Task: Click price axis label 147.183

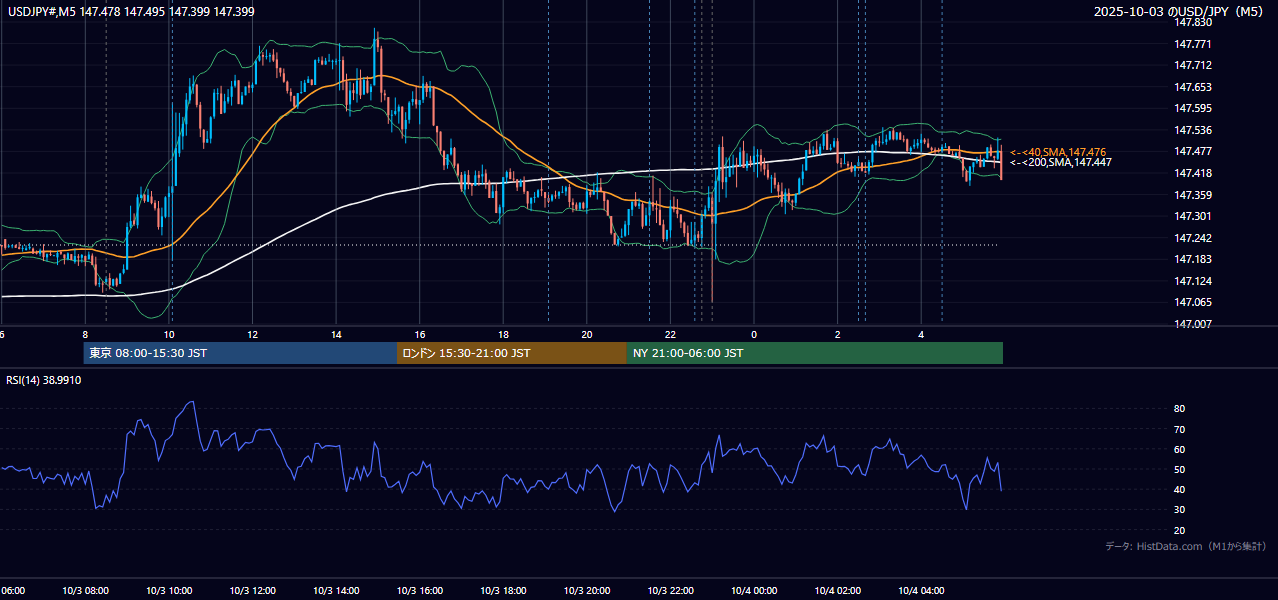Action: pos(1193,259)
